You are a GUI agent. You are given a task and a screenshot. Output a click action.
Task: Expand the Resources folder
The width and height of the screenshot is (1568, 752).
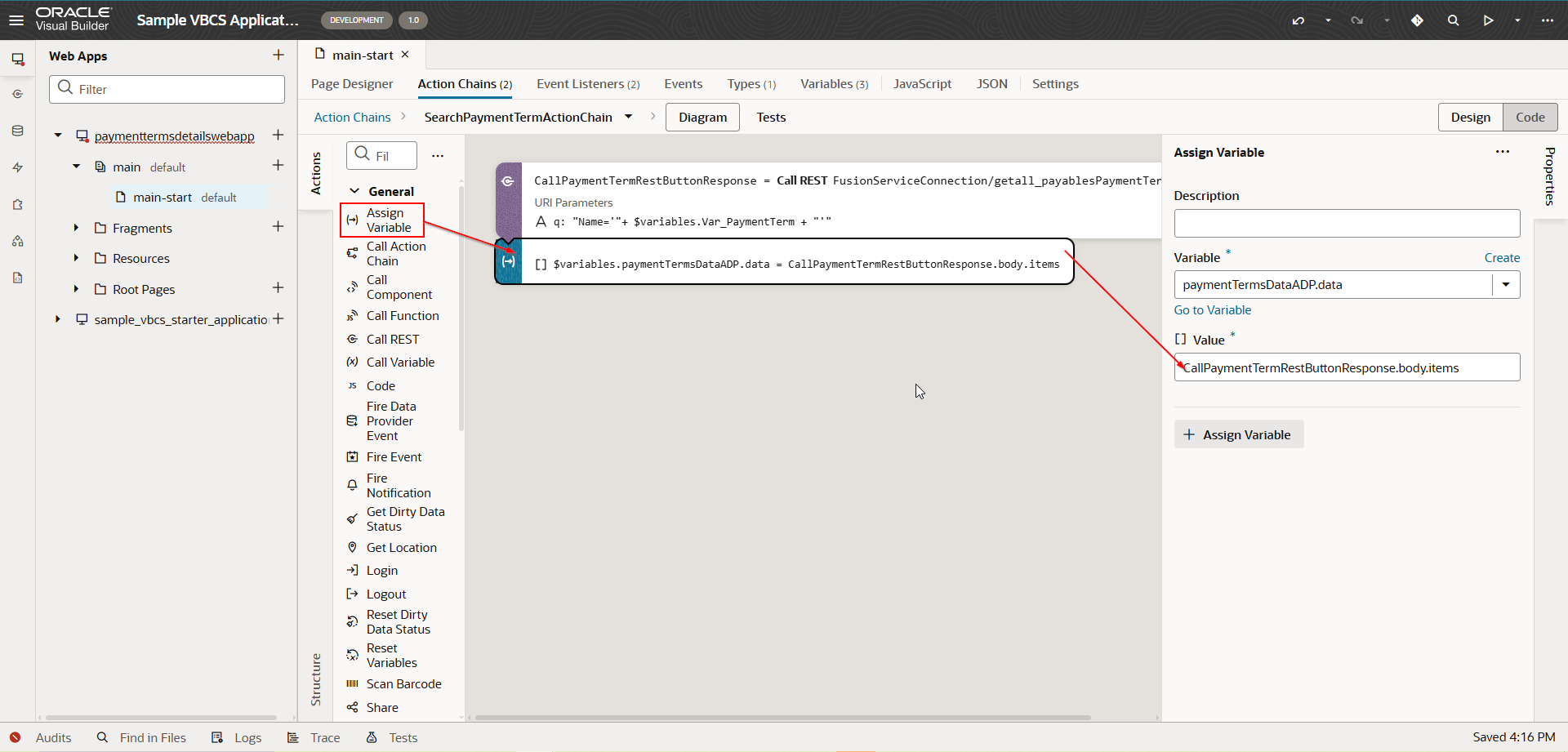(x=77, y=258)
